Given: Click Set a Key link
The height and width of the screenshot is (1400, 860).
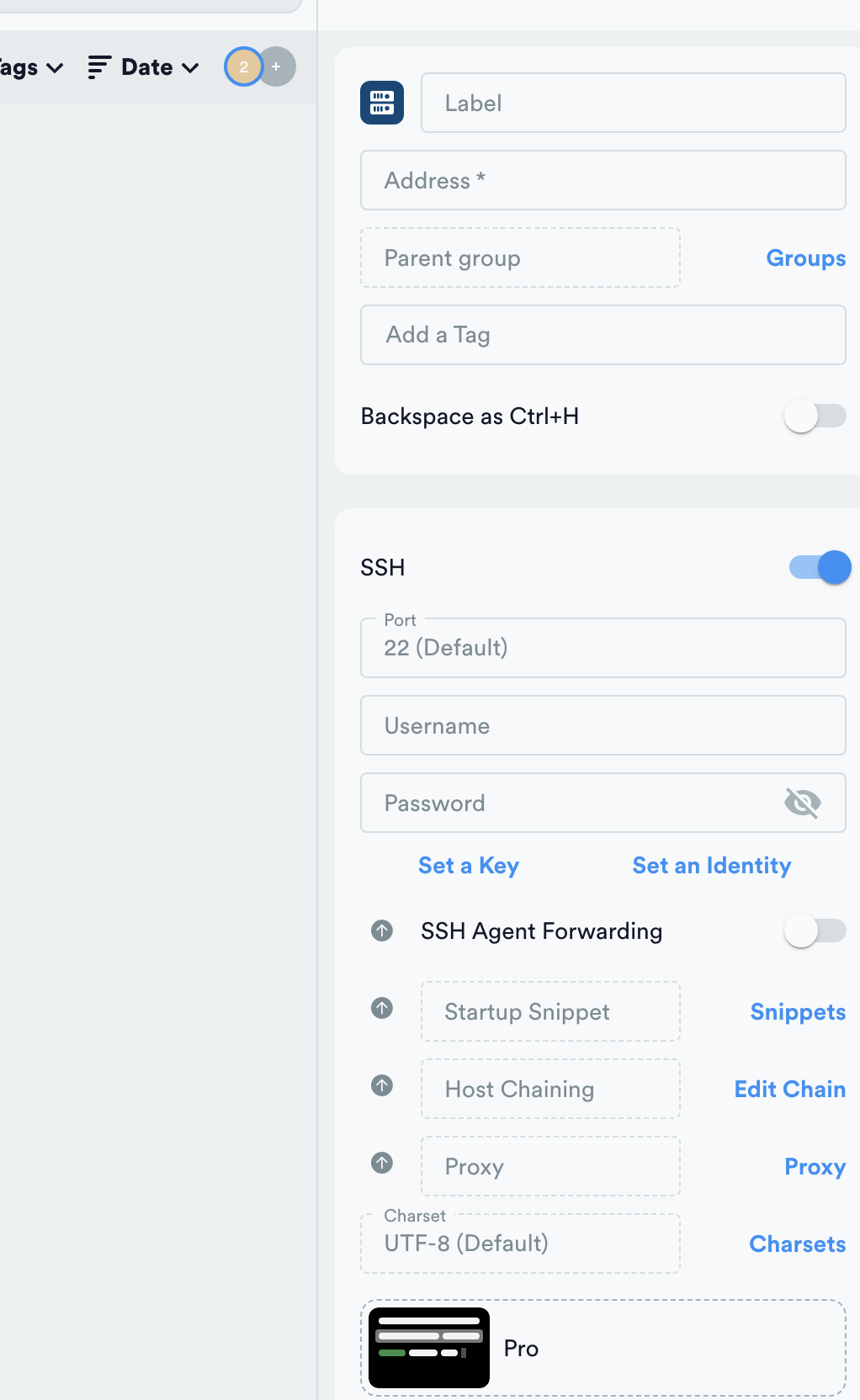Looking at the screenshot, I should click(x=469, y=866).
